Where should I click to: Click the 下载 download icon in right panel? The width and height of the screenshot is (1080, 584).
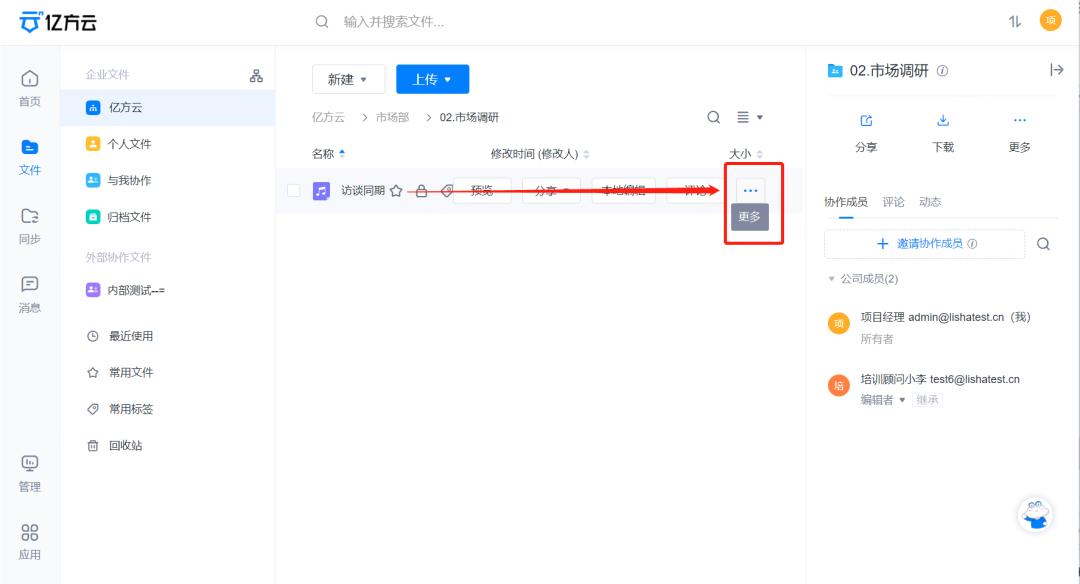[942, 119]
